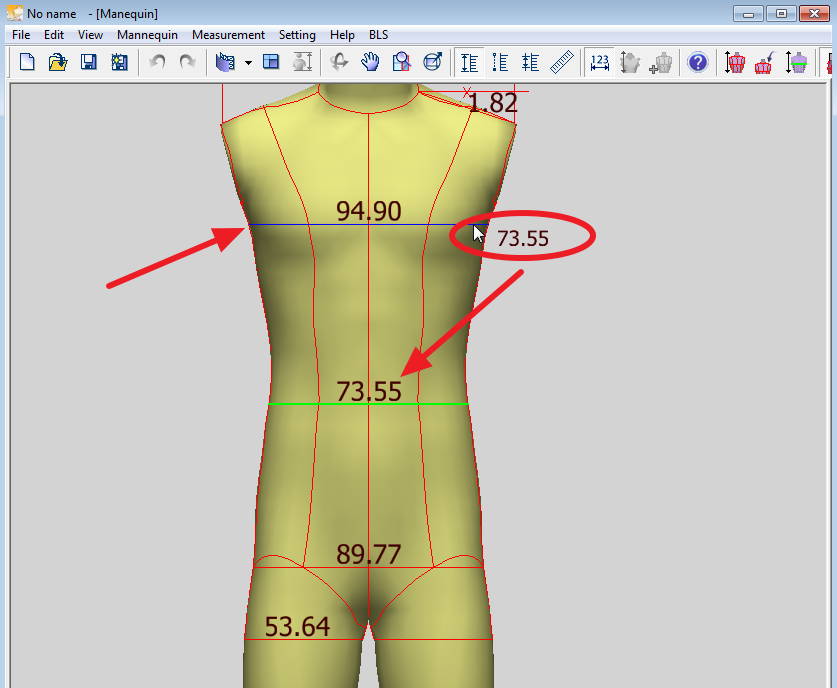Click the four-pane window layout icon
Screen dimensions: 837x688
click(x=271, y=62)
